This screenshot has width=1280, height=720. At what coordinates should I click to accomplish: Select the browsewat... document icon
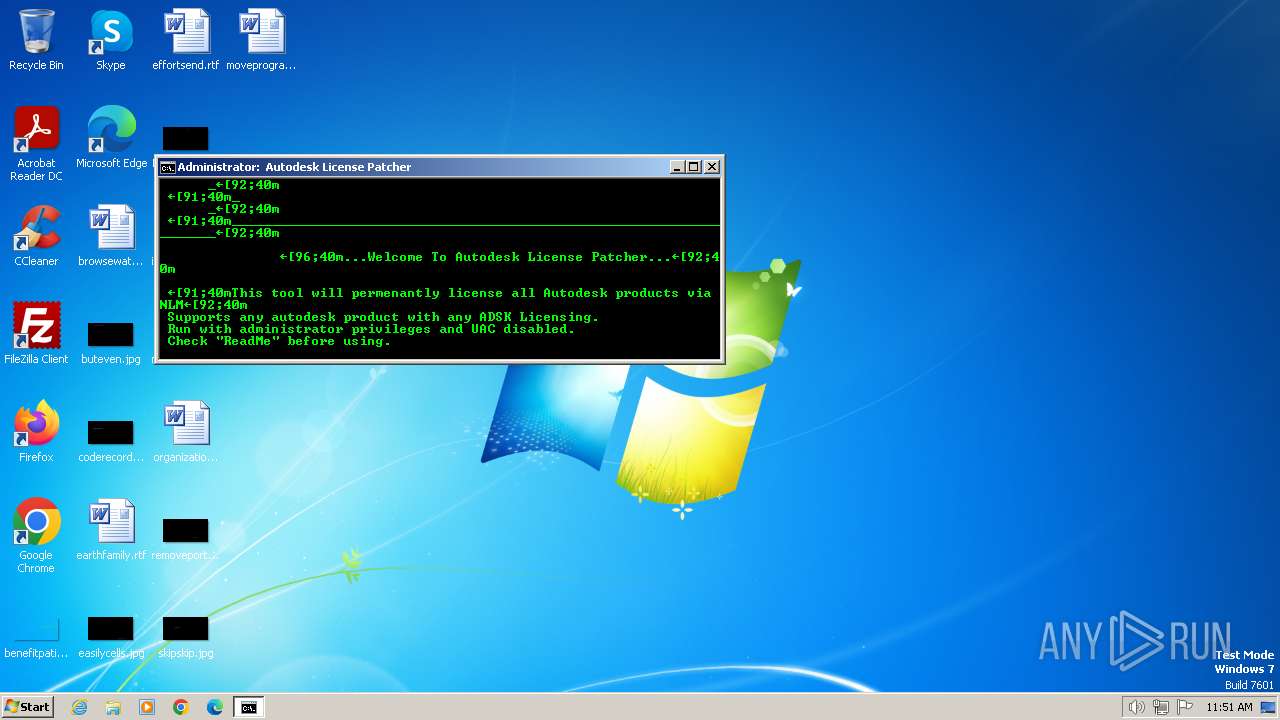click(x=111, y=236)
